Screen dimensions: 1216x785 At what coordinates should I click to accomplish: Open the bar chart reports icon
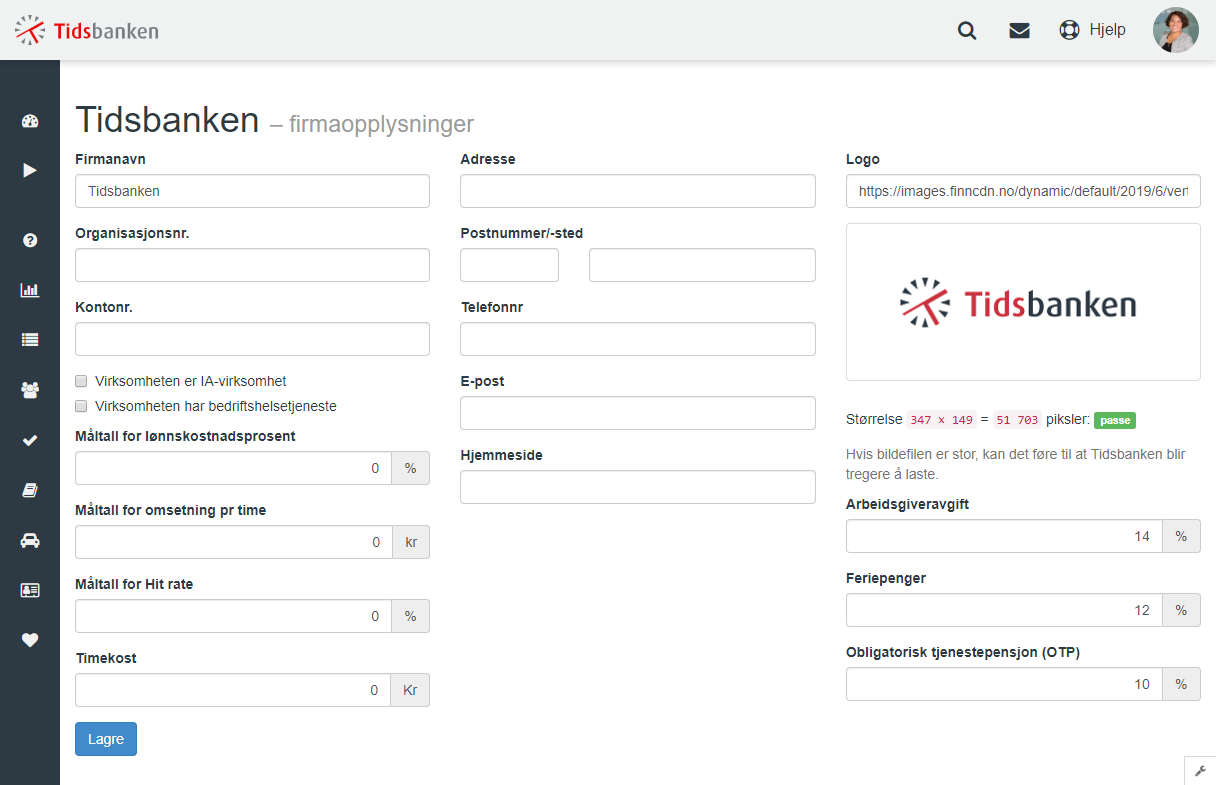coord(30,290)
